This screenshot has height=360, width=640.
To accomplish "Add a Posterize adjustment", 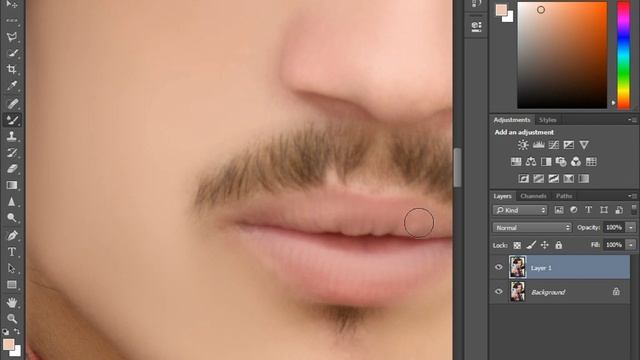I will (x=539, y=178).
